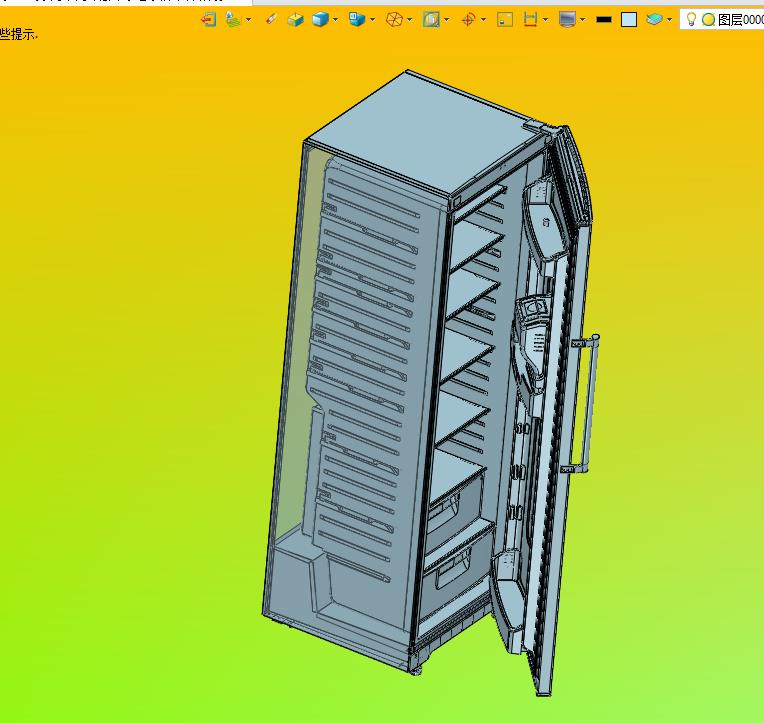Viewport: 764px width, 723px height.
Task: Open the scene environment tool icon
Action: tap(233, 19)
